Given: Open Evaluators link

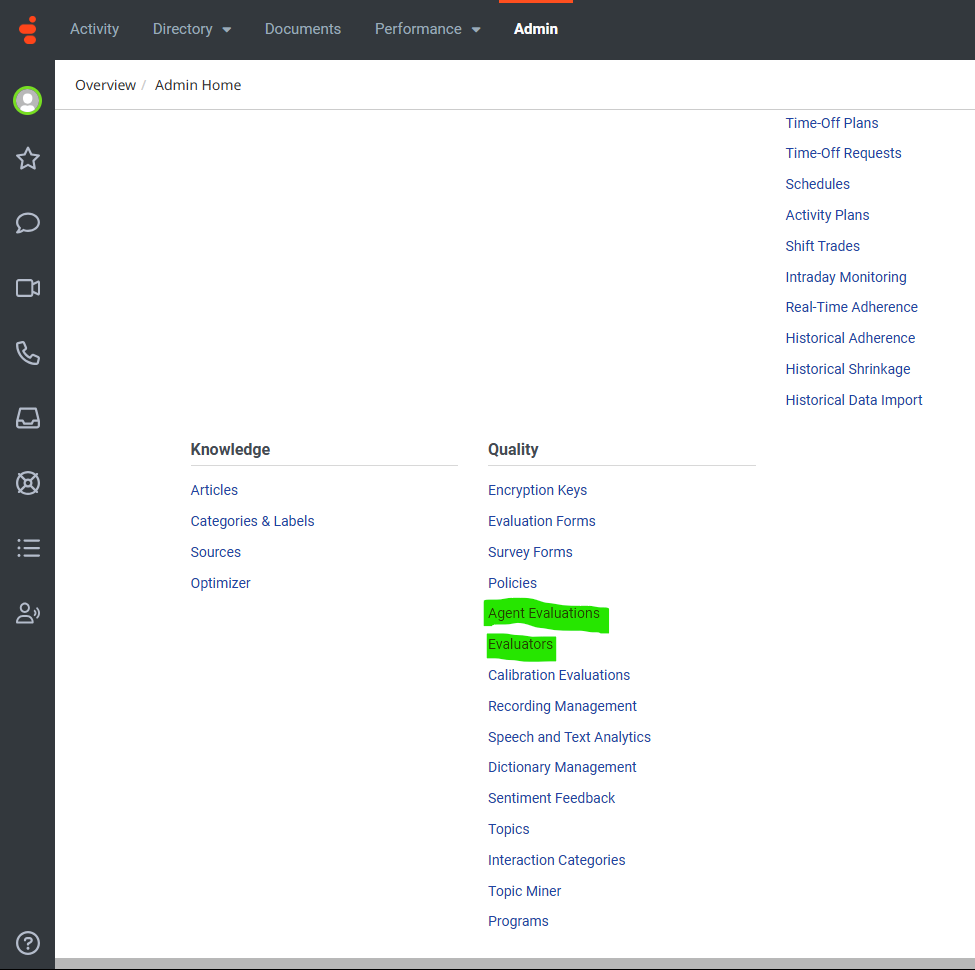Looking at the screenshot, I should click(520, 644).
